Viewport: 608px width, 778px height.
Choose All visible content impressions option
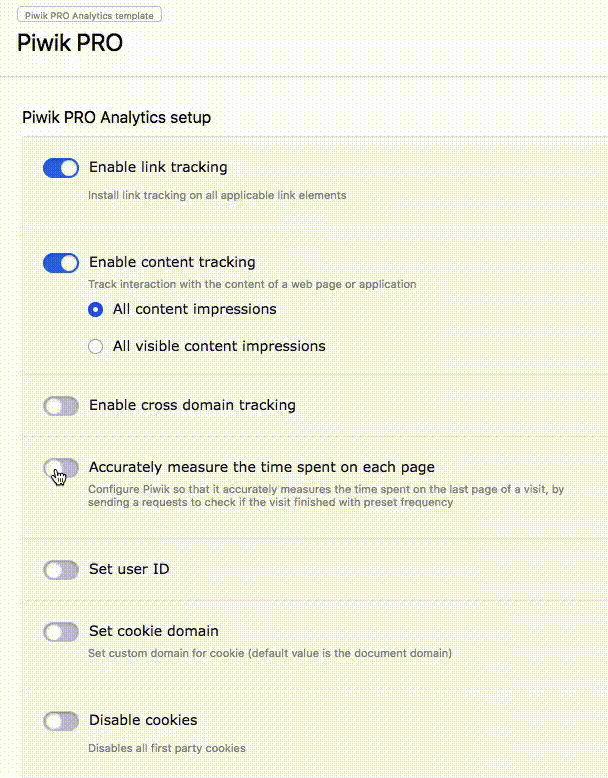[x=95, y=346]
